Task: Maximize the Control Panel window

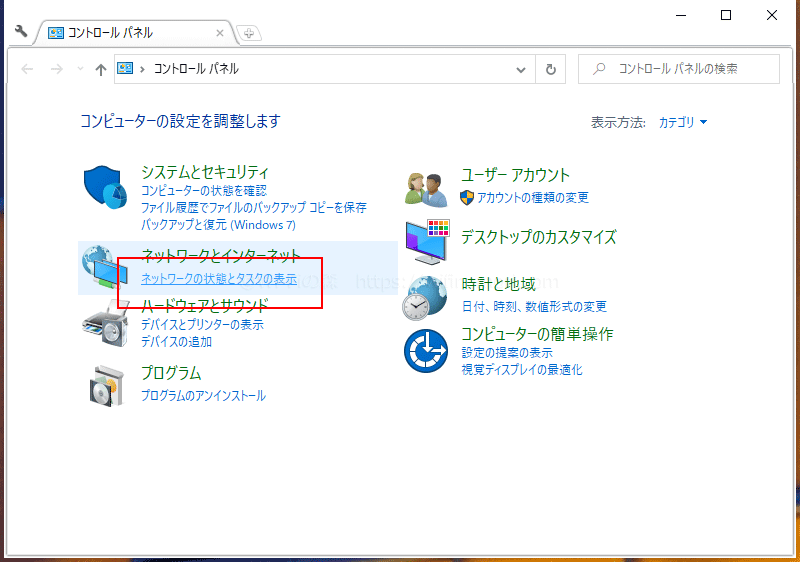Action: click(x=726, y=15)
